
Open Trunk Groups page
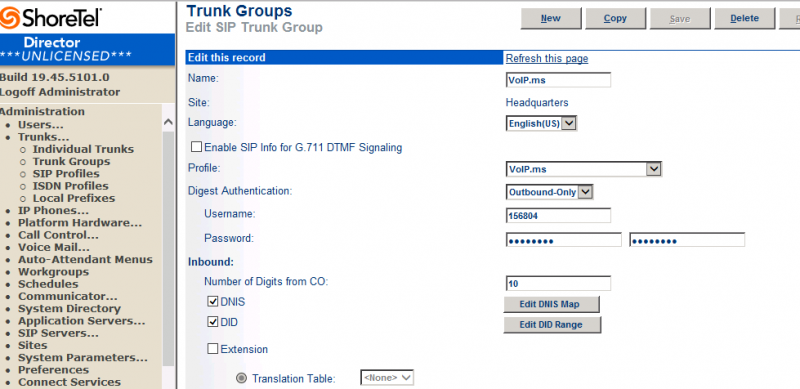point(71,161)
